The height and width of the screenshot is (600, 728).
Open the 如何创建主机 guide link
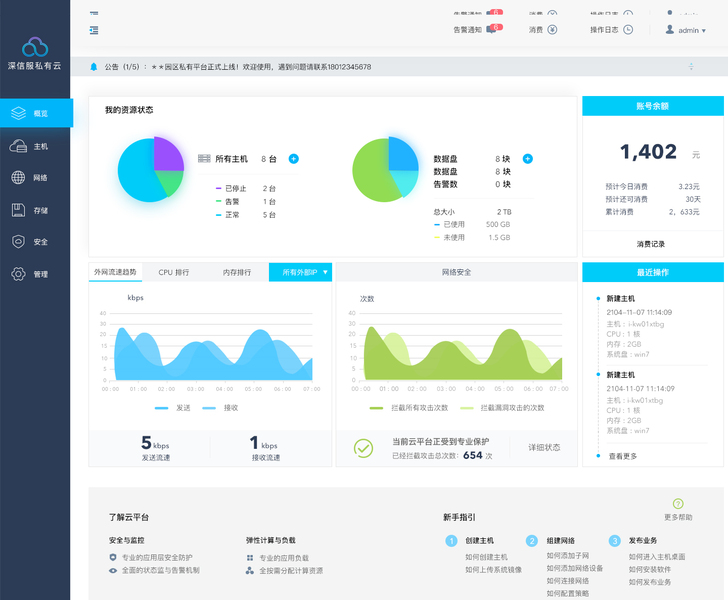point(486,557)
